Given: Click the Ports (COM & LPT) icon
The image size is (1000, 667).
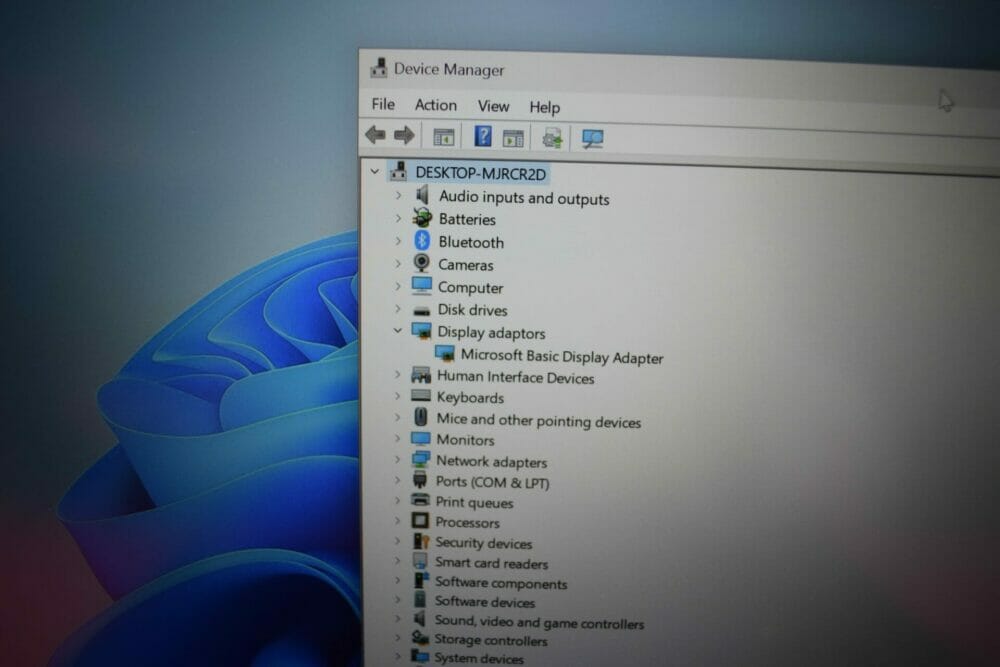Looking at the screenshot, I should 420,480.
